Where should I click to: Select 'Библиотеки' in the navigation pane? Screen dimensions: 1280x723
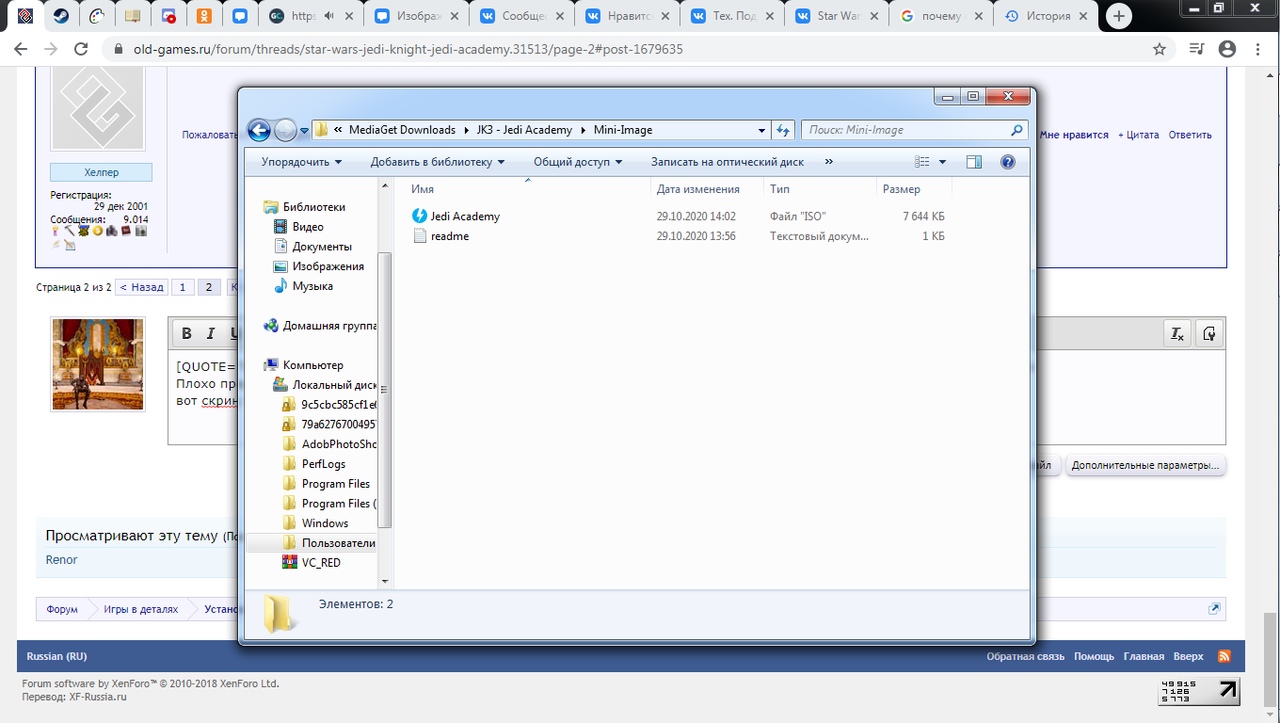pos(313,207)
